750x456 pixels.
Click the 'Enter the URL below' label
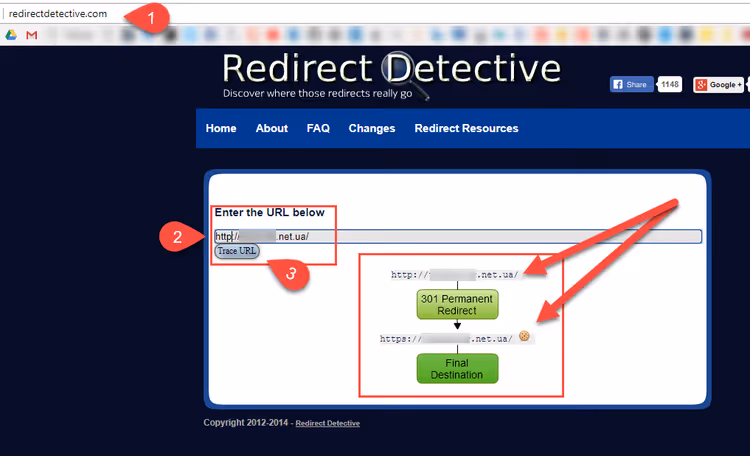click(269, 212)
